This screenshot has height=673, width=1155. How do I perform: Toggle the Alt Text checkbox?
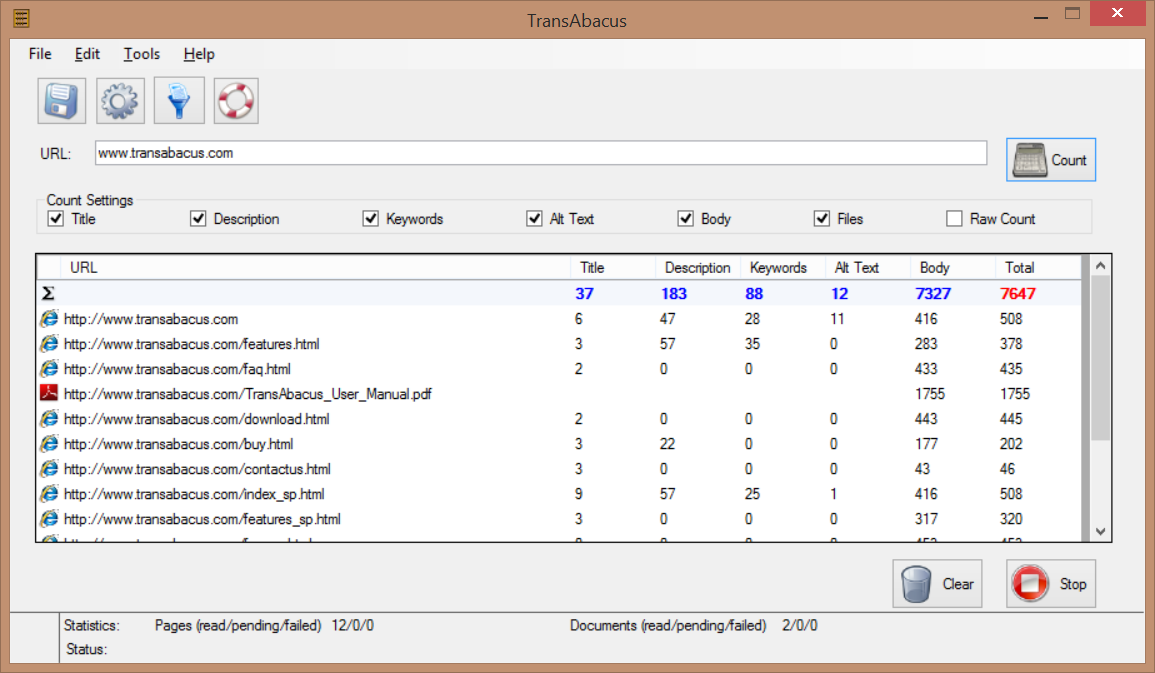[534, 219]
